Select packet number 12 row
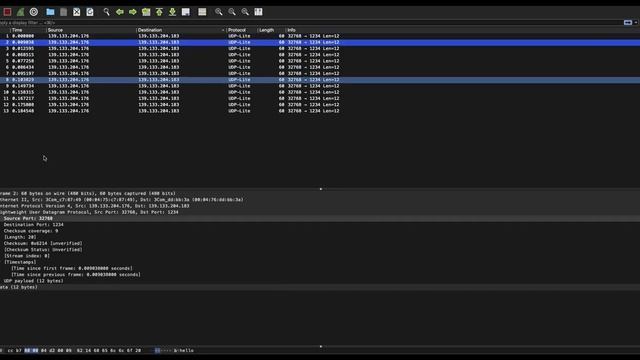Image resolution: width=640 pixels, height=360 pixels. click(320, 105)
